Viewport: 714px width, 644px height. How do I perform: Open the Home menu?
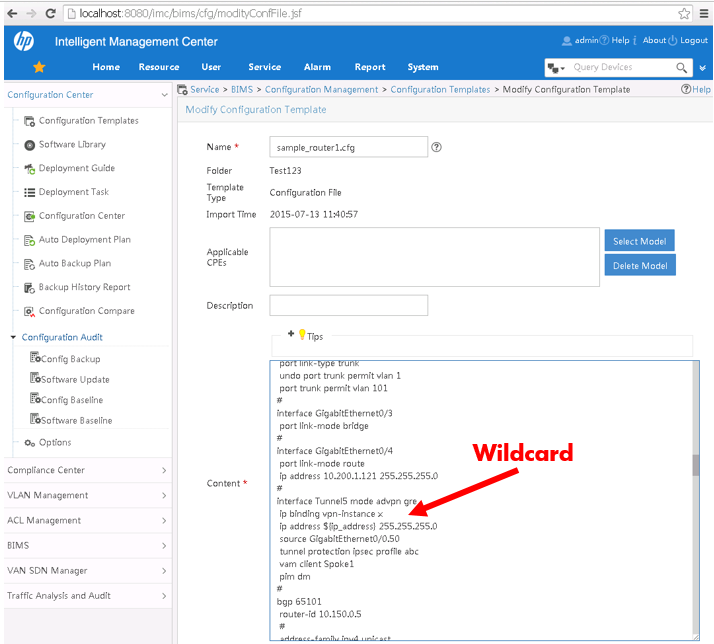click(106, 67)
